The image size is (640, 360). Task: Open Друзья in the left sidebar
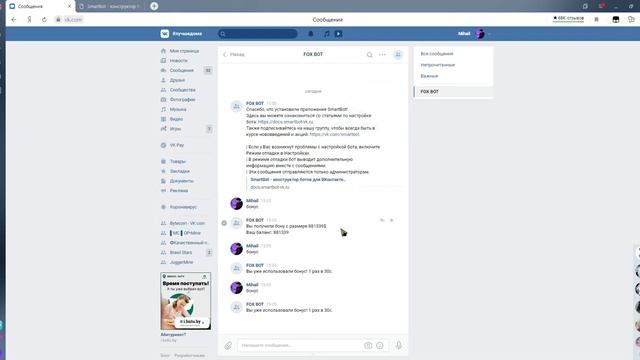point(177,80)
